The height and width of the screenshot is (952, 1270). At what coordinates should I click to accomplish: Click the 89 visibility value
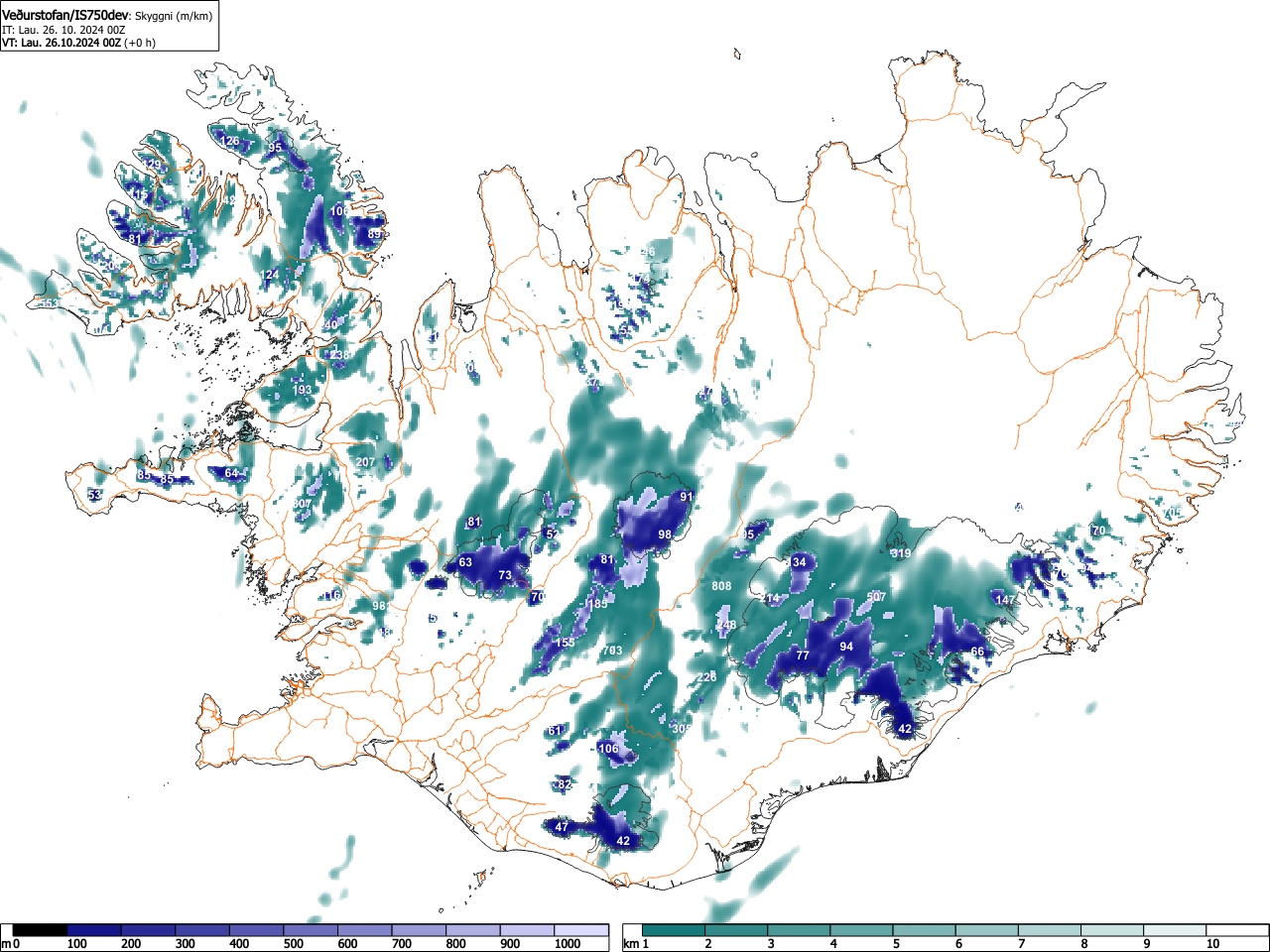click(374, 234)
